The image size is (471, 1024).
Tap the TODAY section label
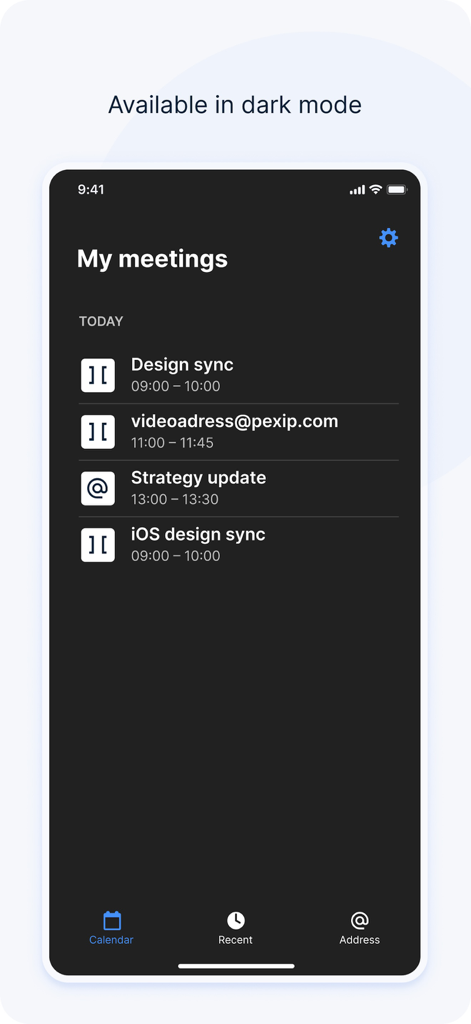tap(101, 321)
